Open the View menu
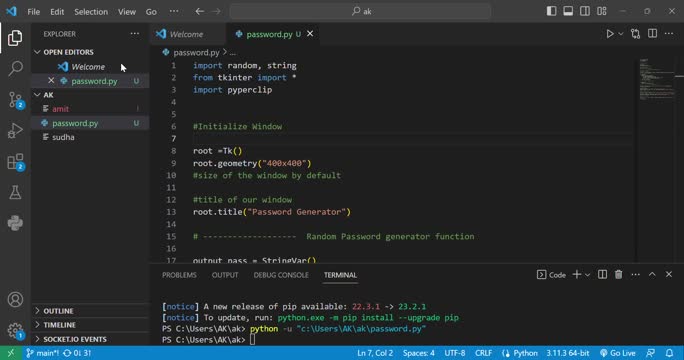Screen dimensions: 684x360 click(127, 12)
